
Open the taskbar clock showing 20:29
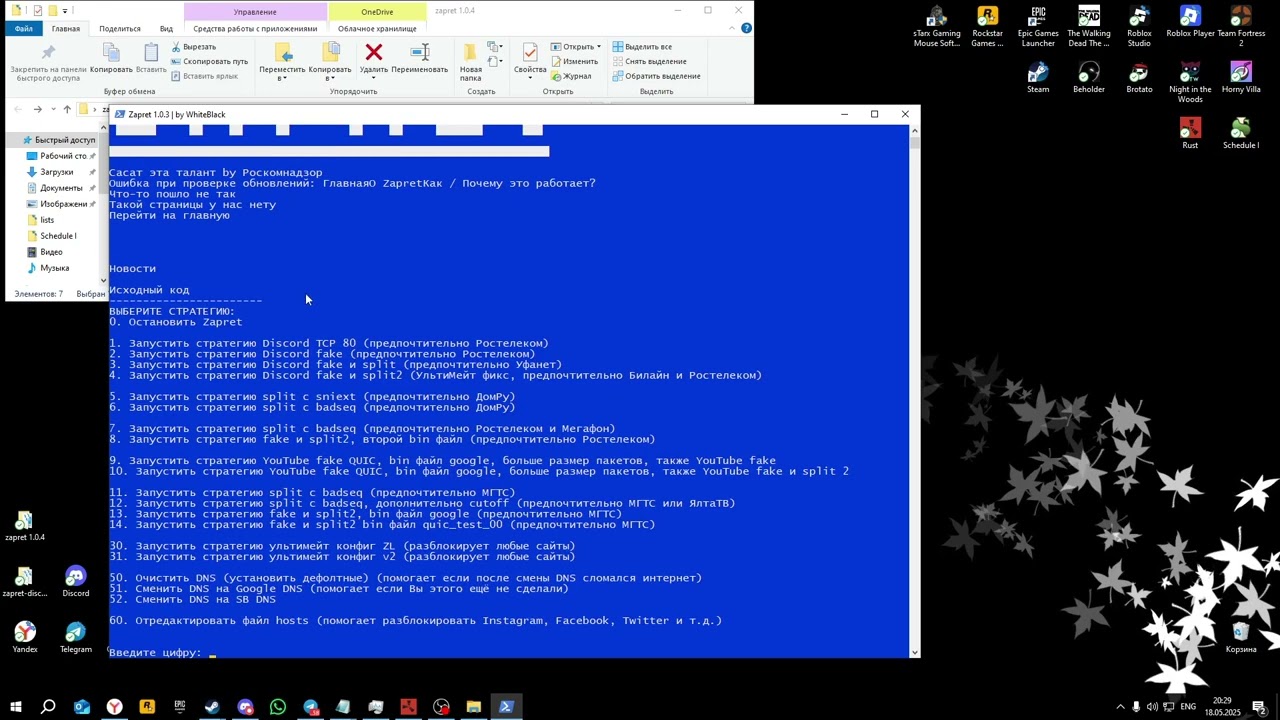tap(1222, 707)
